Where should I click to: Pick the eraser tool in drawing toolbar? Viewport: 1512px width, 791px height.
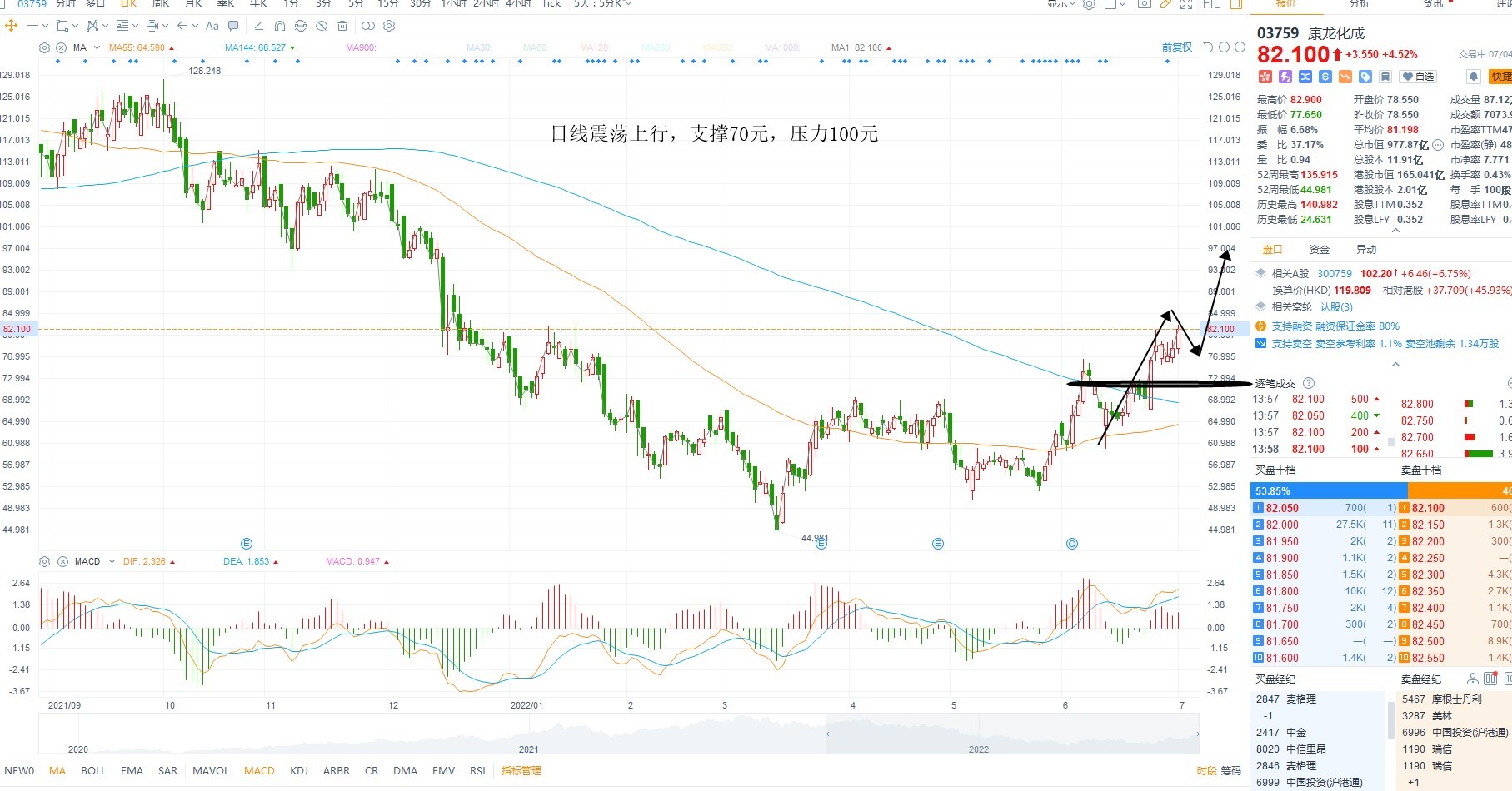(258, 26)
